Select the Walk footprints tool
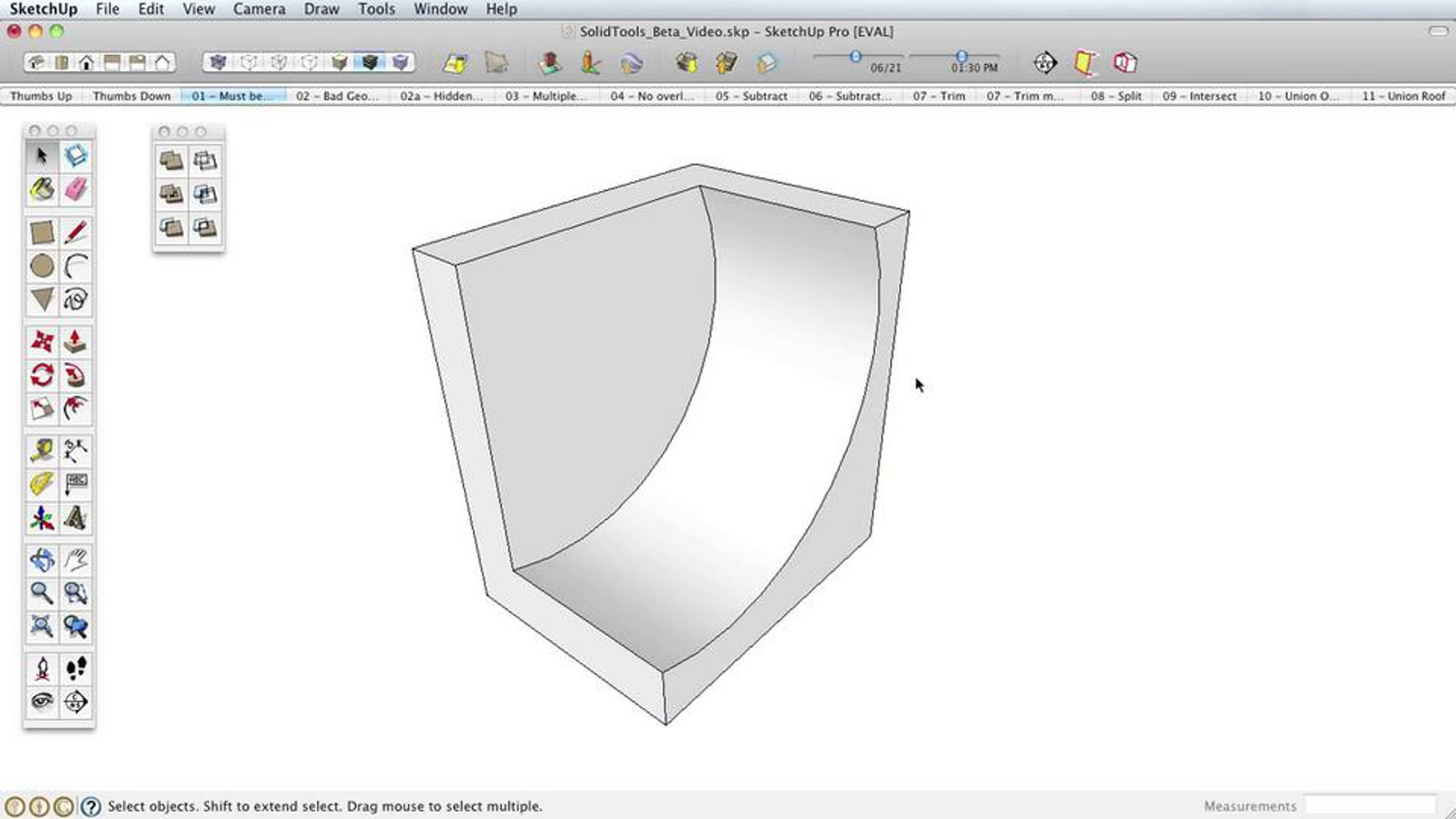This screenshot has height=819, width=1456. (76, 669)
